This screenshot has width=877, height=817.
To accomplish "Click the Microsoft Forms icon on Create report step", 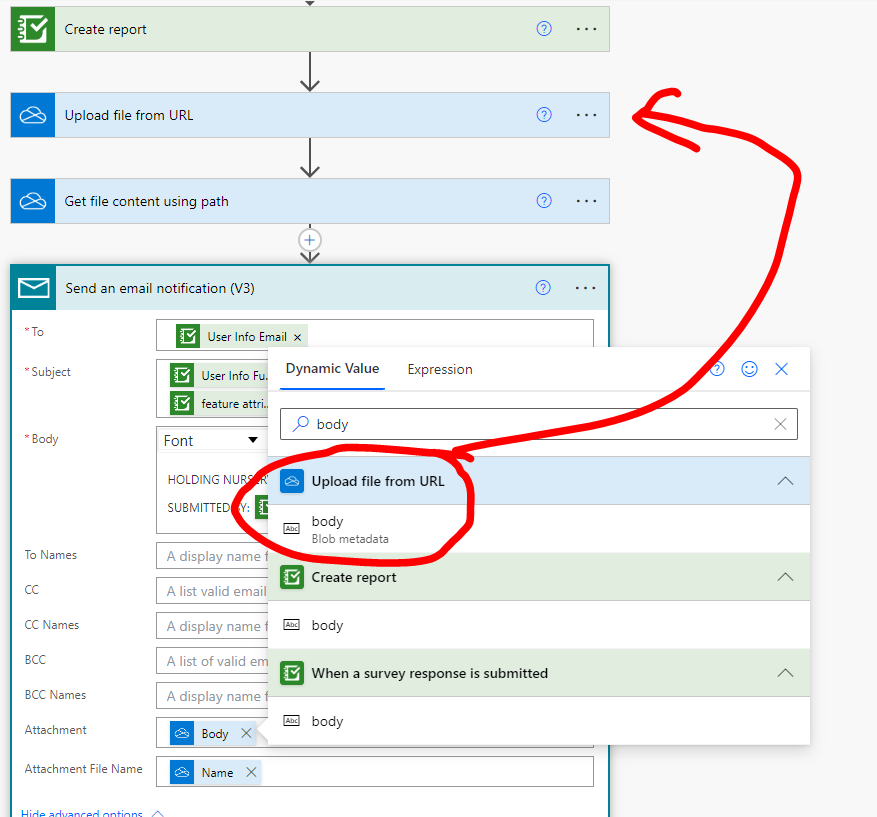I will pyautogui.click(x=31, y=29).
